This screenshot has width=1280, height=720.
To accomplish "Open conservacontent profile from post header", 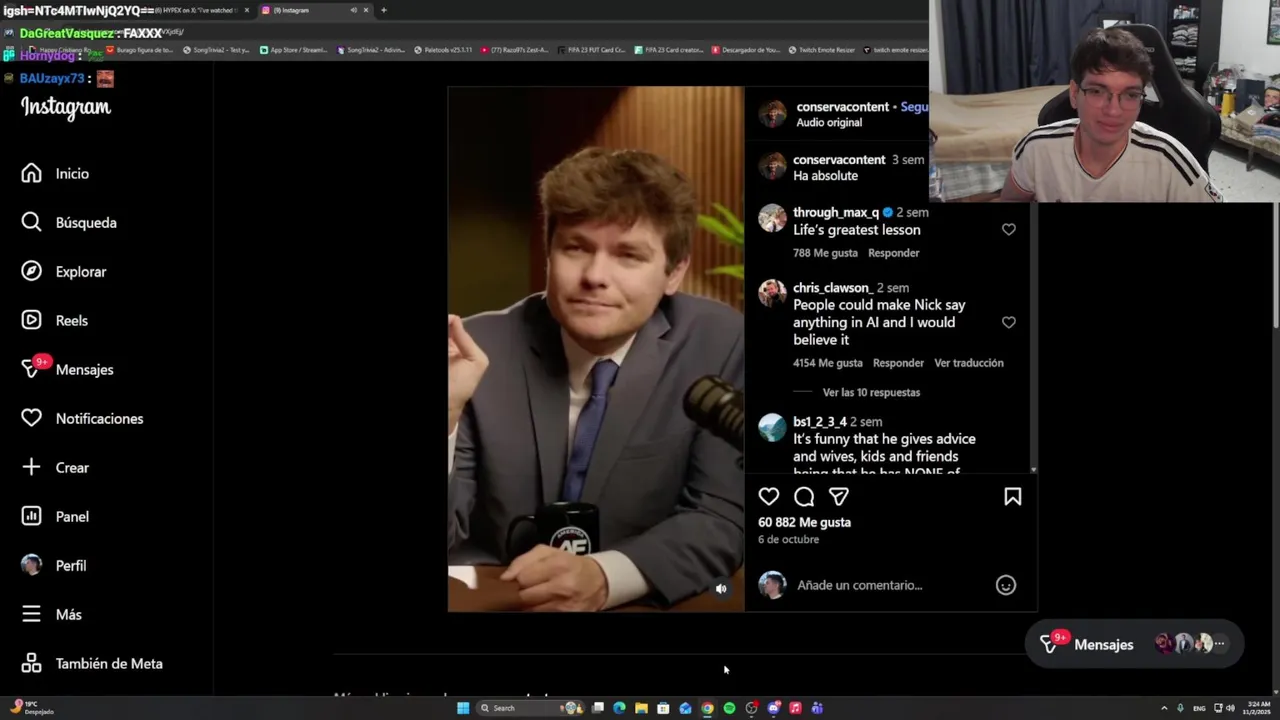I will (842, 107).
